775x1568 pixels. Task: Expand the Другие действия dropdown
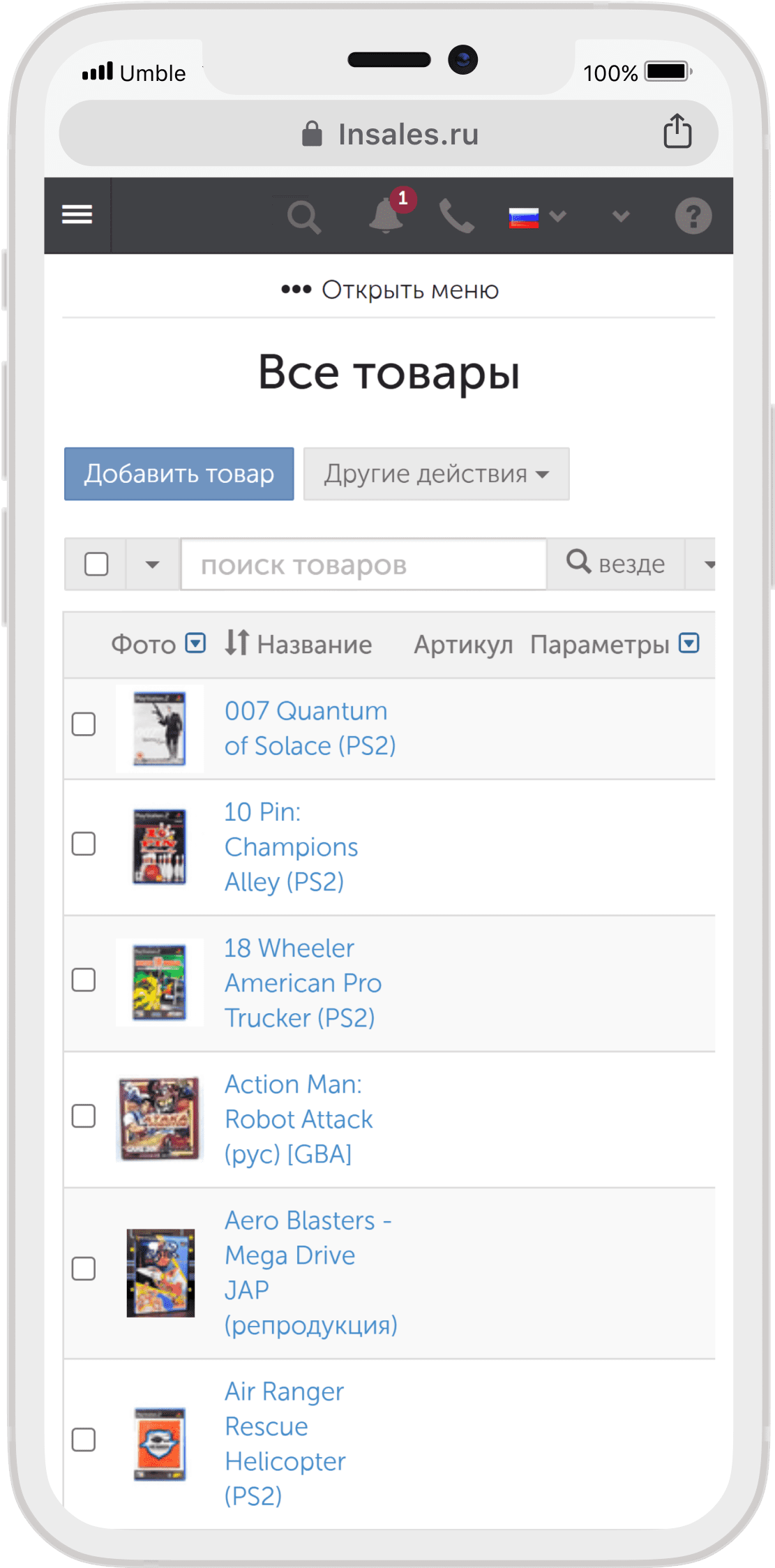[436, 474]
